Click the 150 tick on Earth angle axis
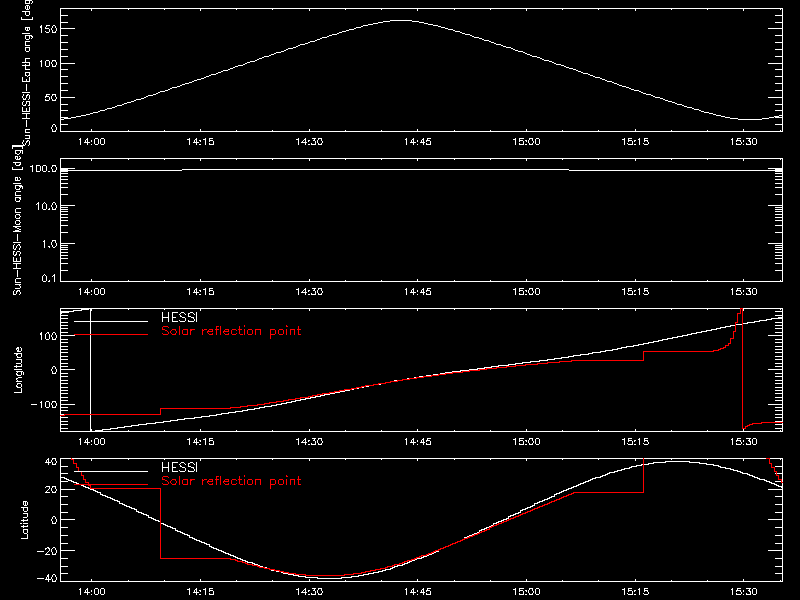This screenshot has width=800, height=600. 47,29
